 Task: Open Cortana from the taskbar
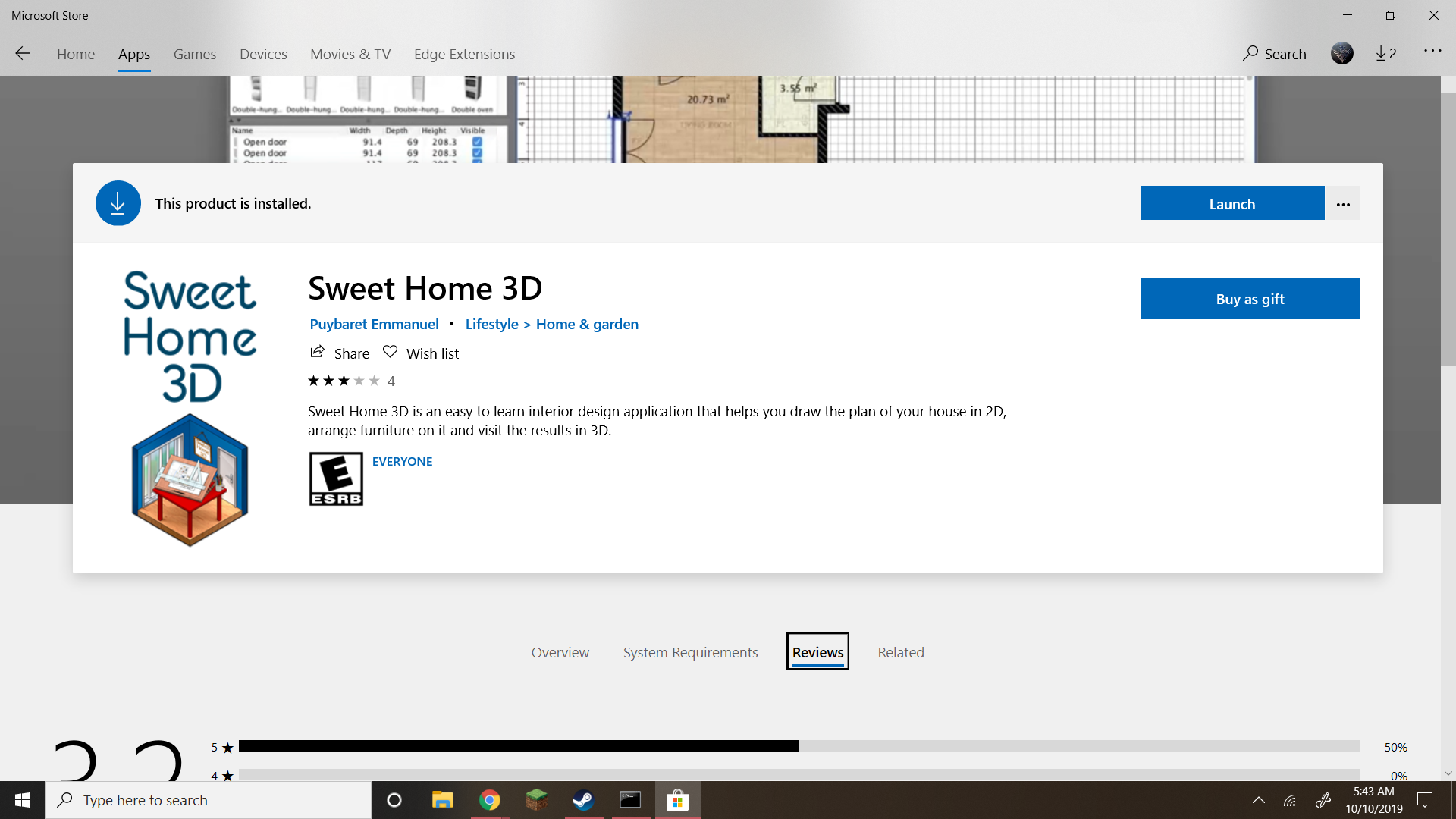(x=394, y=800)
